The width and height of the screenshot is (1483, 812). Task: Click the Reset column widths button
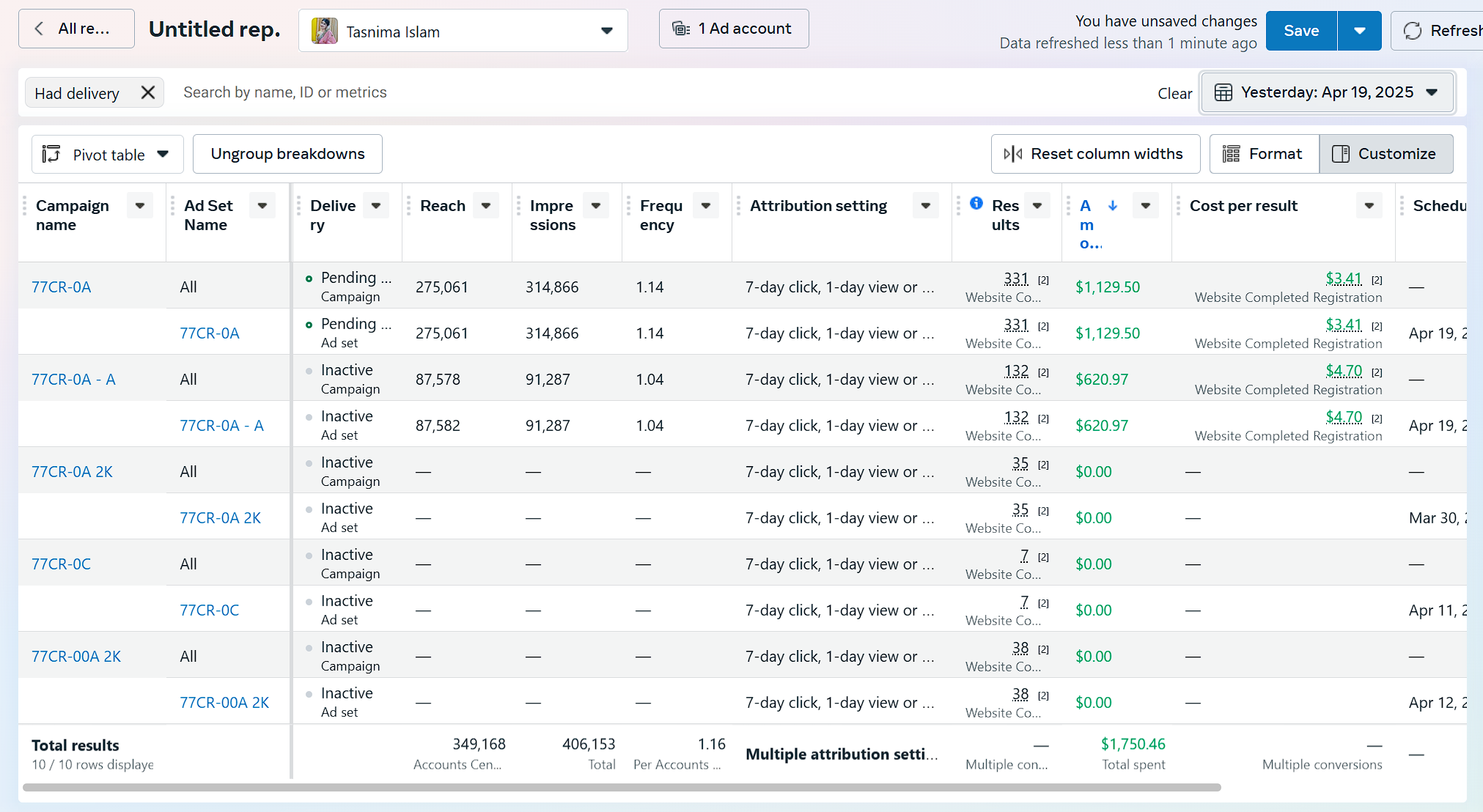1094,154
